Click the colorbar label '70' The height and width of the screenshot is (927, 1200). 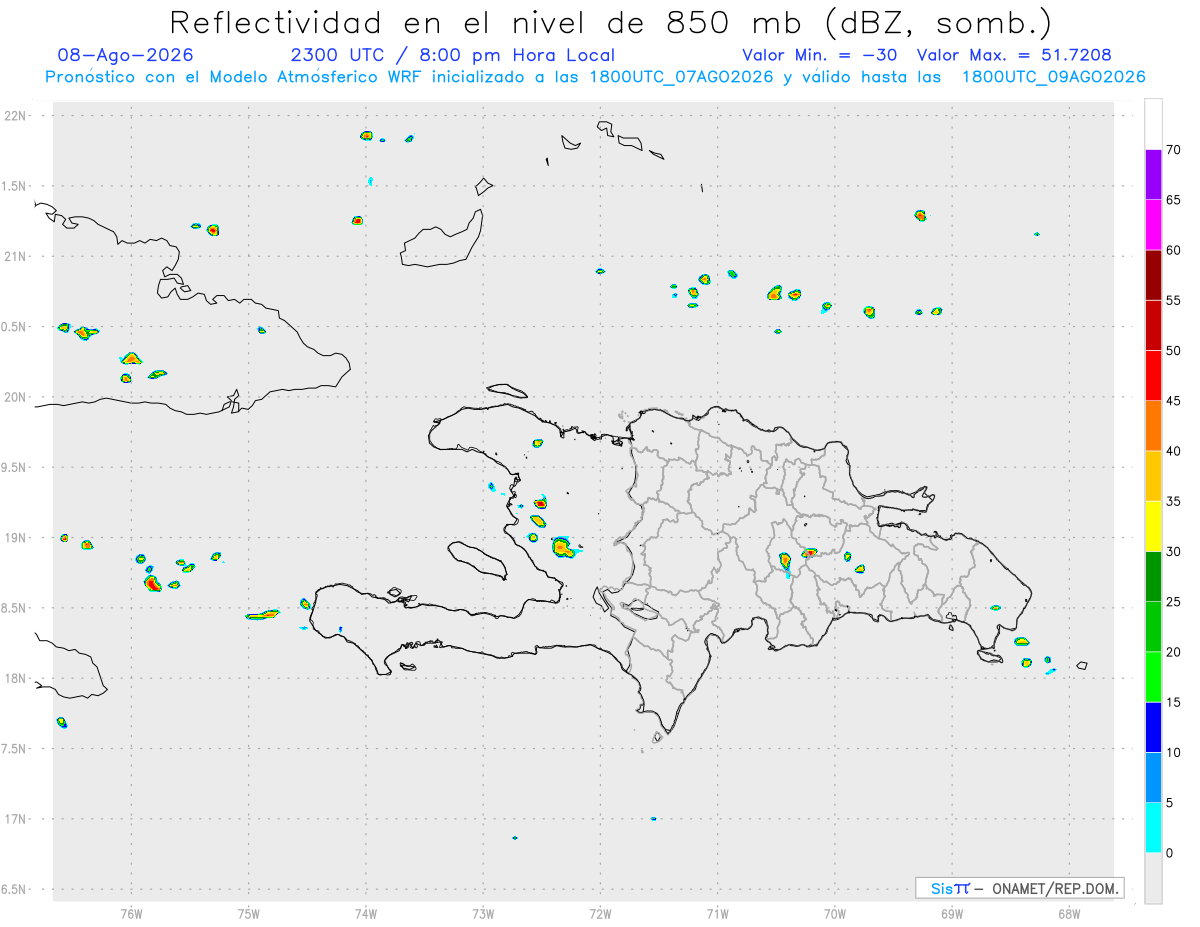click(1173, 150)
